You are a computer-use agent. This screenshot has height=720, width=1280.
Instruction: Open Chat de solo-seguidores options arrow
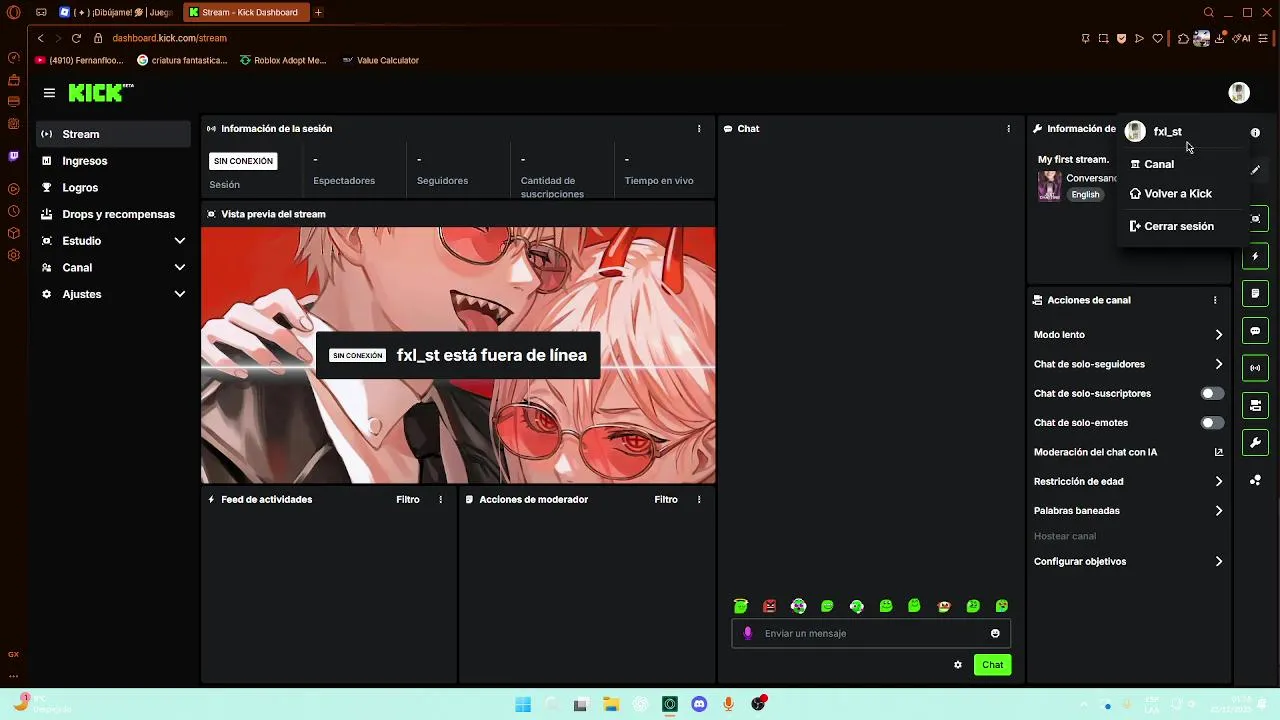(1219, 364)
